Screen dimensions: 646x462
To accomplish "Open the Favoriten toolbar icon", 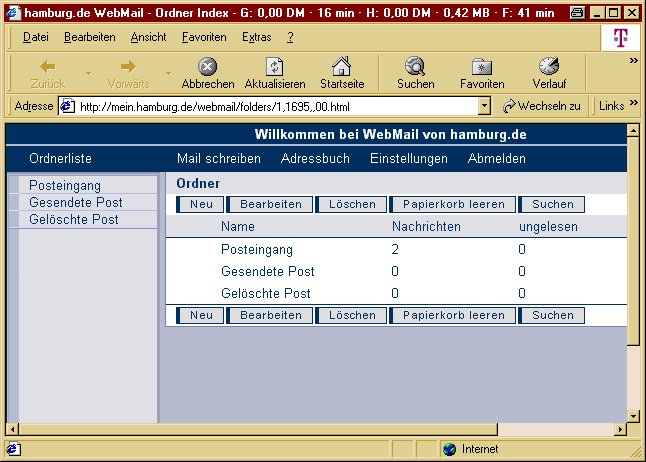I will pyautogui.click(x=481, y=67).
